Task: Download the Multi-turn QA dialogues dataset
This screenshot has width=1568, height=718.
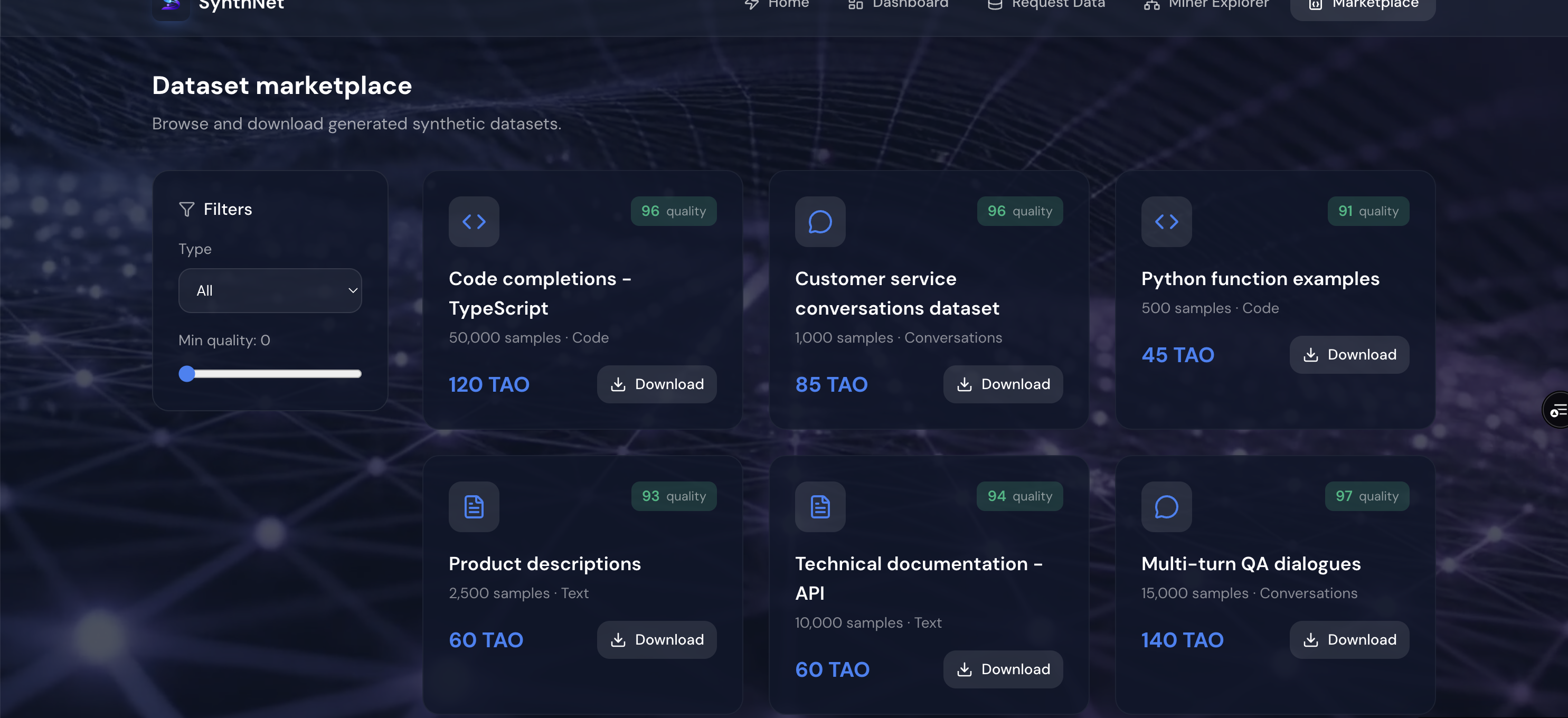Action: click(x=1349, y=639)
